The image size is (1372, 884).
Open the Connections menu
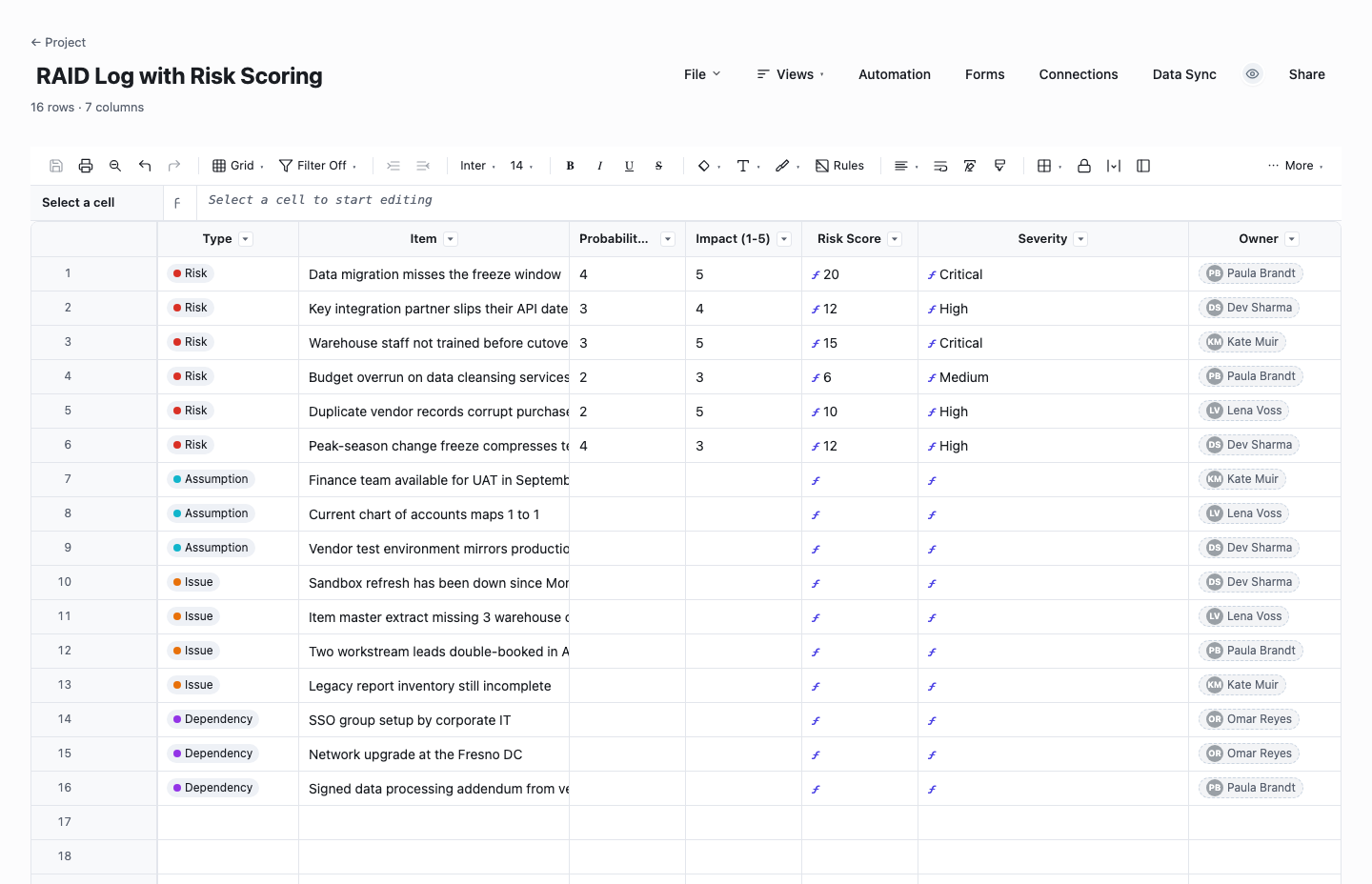(x=1079, y=74)
